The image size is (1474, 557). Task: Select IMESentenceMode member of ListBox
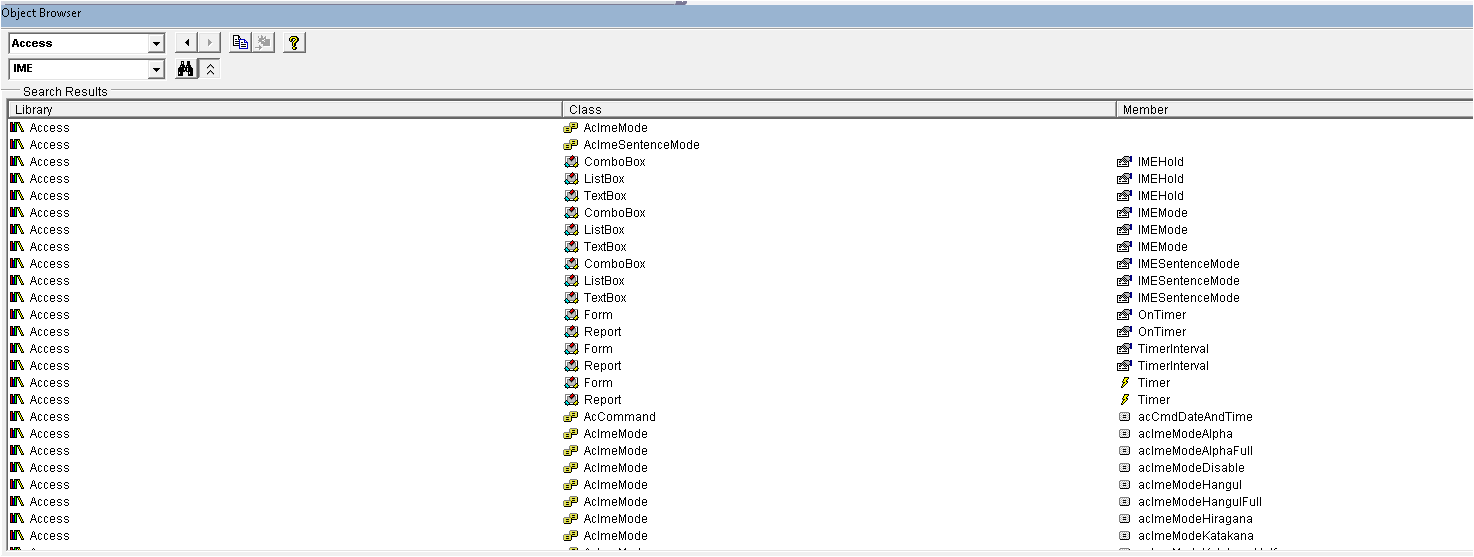click(1188, 281)
